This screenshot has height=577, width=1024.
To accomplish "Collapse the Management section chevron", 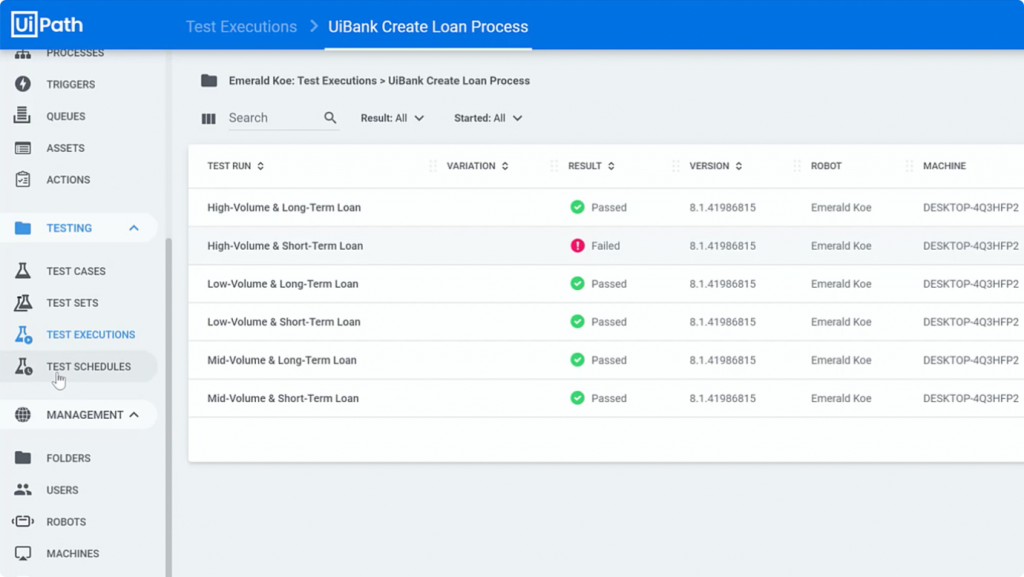I will (x=134, y=414).
